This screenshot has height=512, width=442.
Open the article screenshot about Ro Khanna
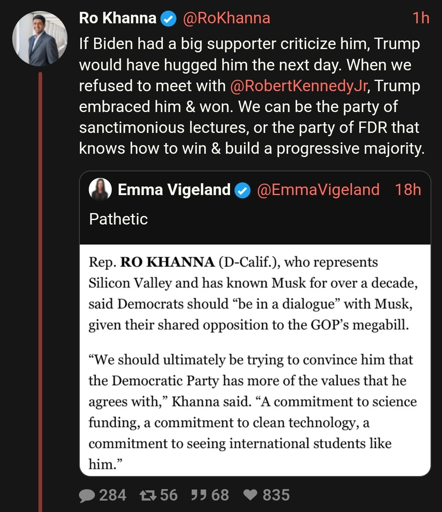coord(255,360)
